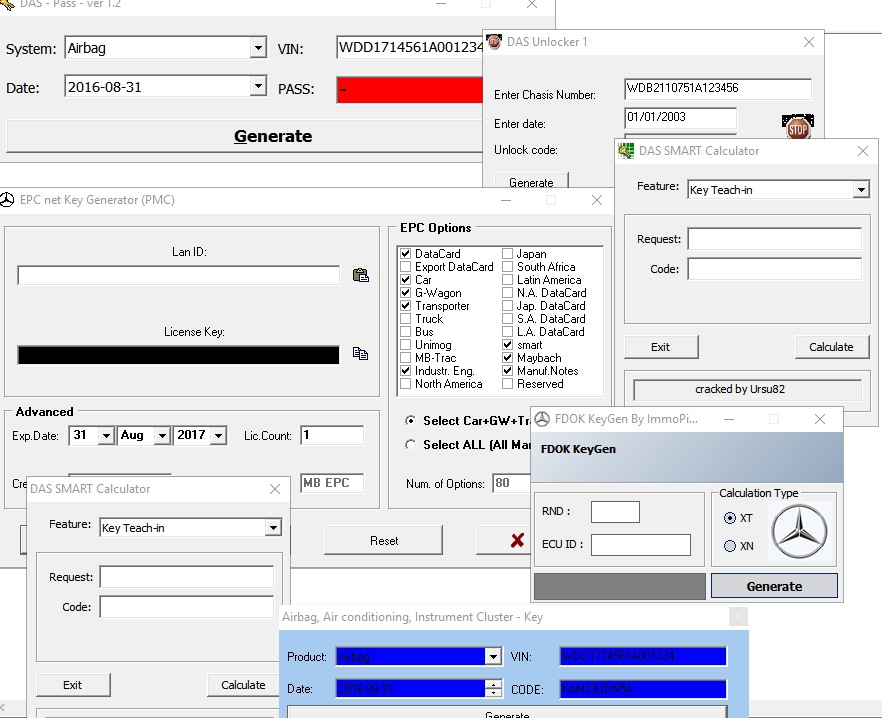Click Request field in right DAS SMART Calculator
The width and height of the screenshot is (882, 718).
click(x=775, y=239)
